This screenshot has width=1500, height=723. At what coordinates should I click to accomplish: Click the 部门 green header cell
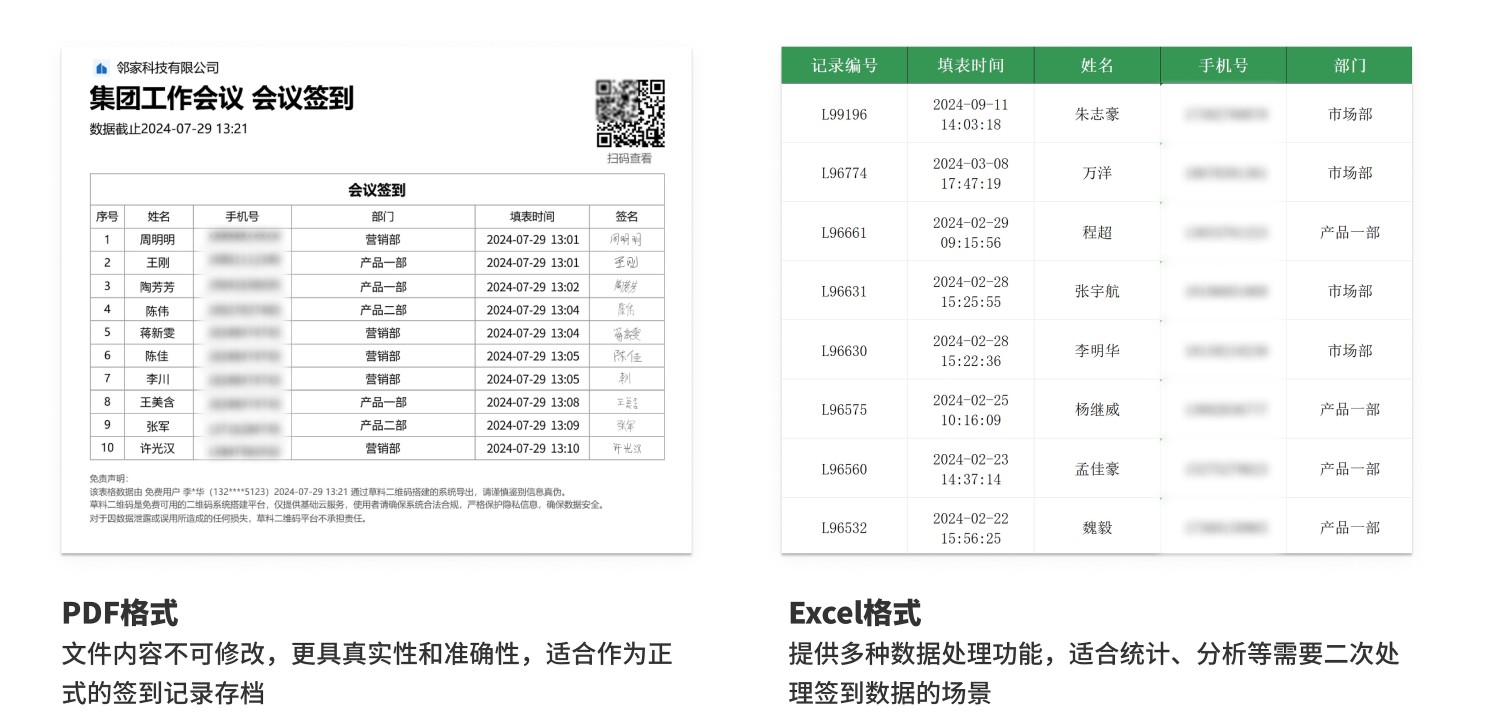click(1350, 65)
